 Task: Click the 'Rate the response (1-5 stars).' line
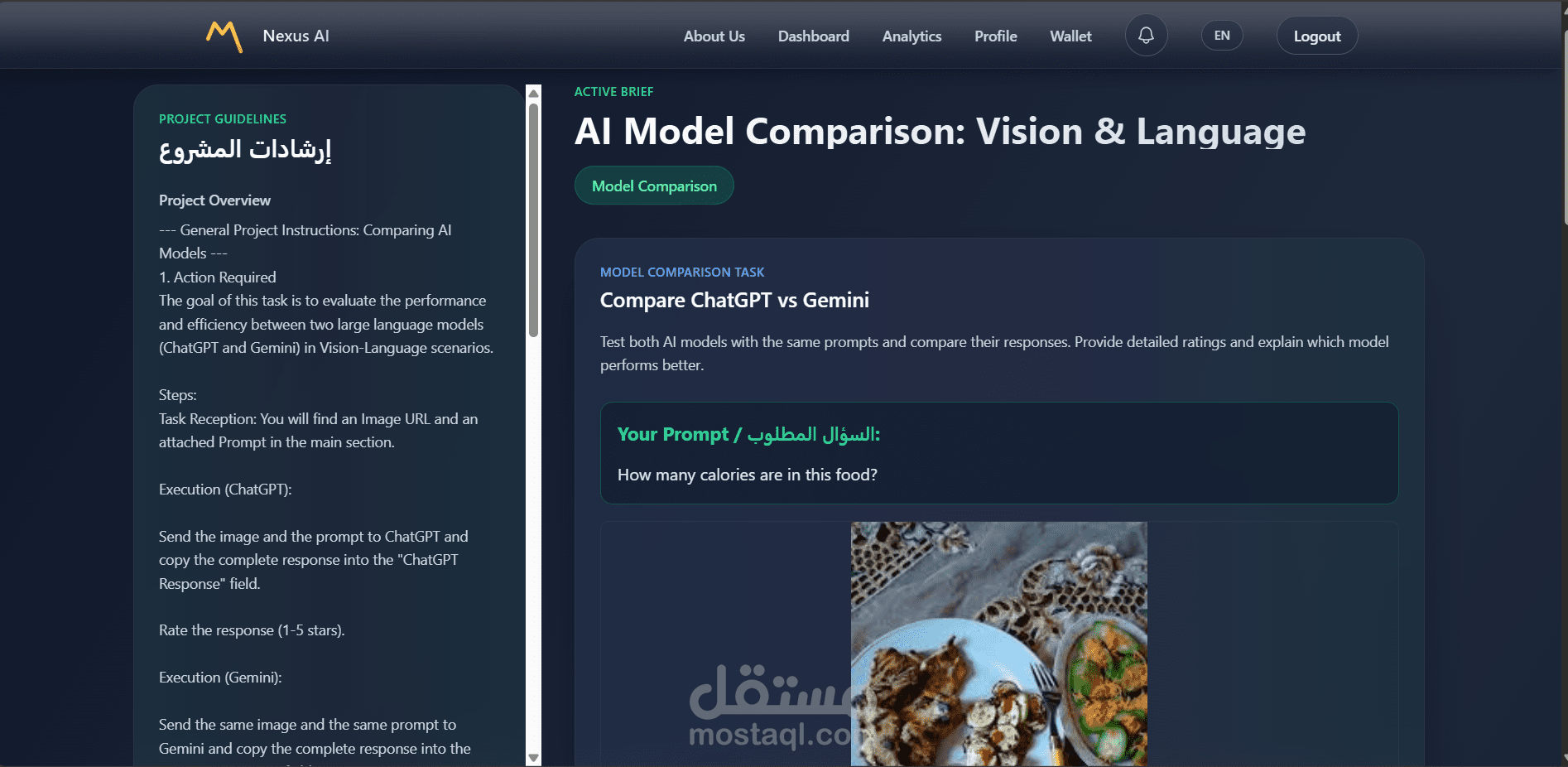tap(252, 630)
